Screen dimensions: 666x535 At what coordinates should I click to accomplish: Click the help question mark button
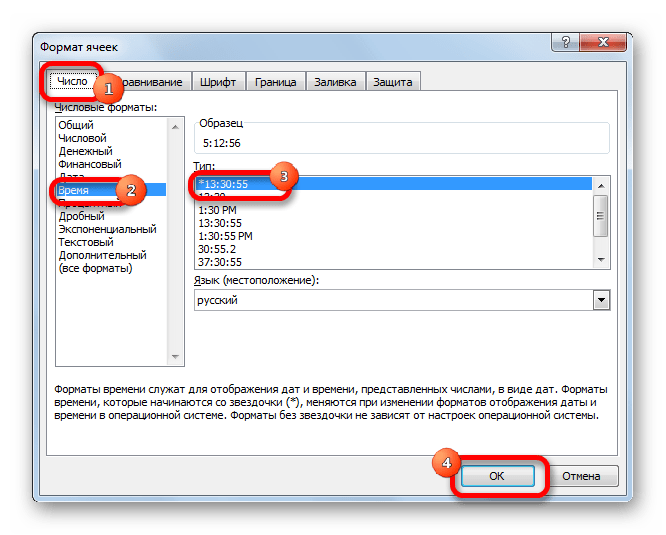[565, 42]
